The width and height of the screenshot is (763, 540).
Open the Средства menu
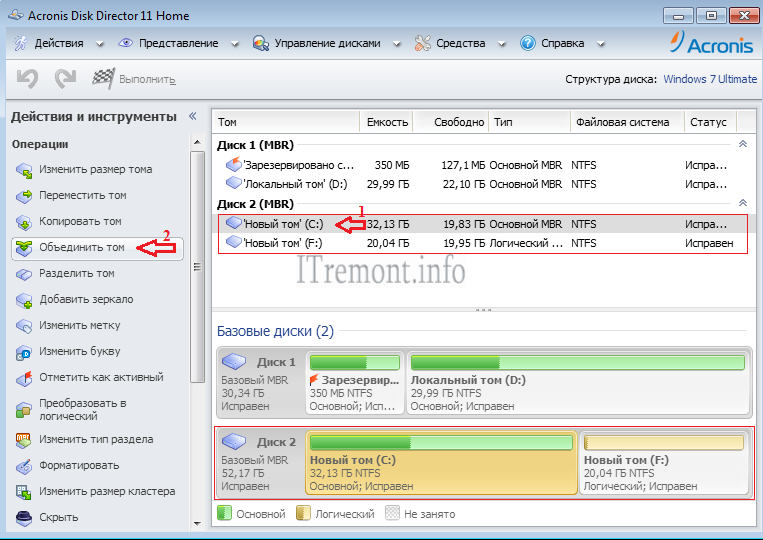coord(460,43)
